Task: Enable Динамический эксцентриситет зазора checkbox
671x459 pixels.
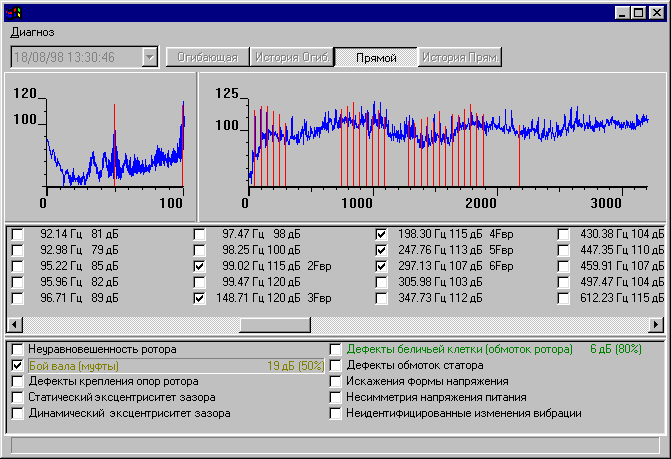Action: point(18,414)
